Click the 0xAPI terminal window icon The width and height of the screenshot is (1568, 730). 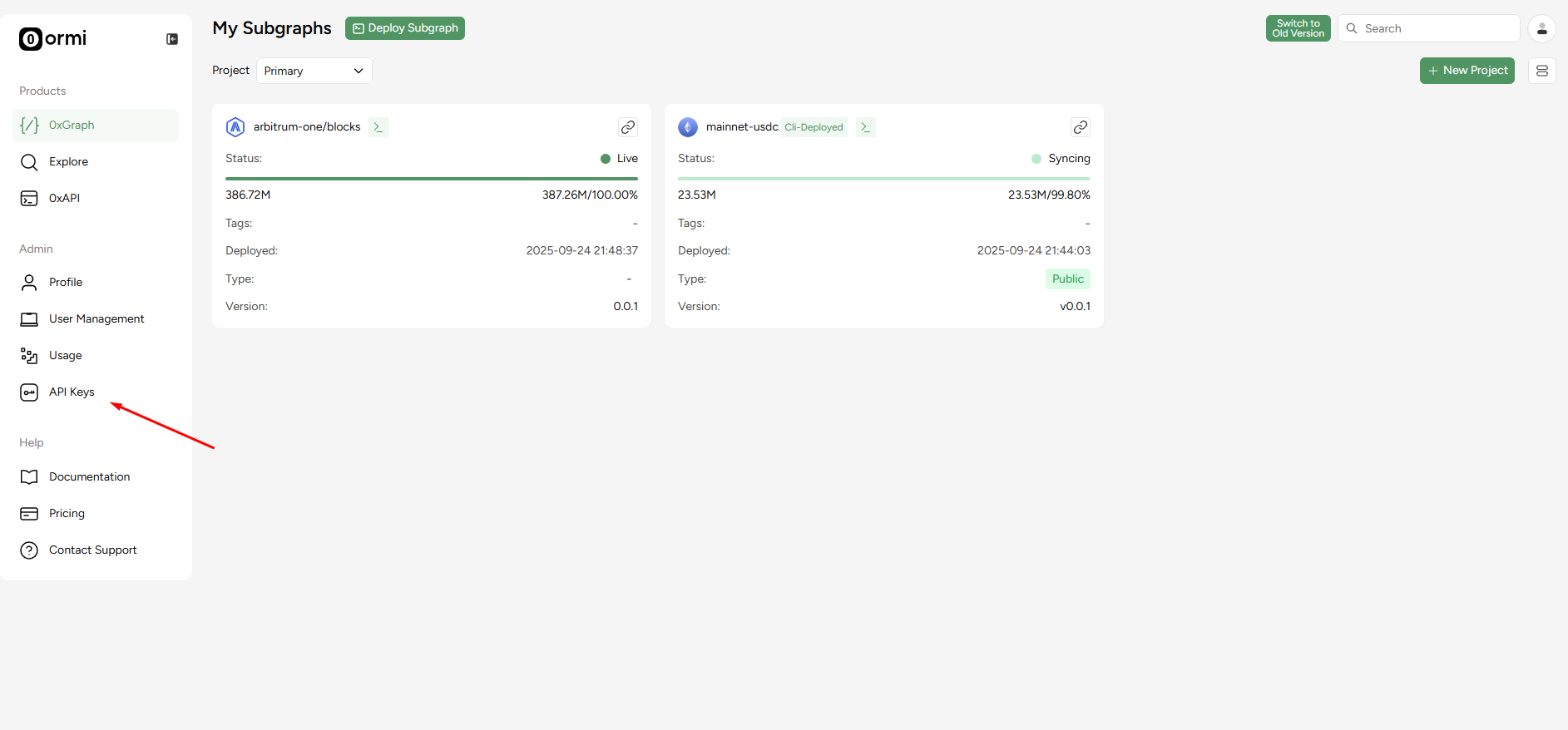[29, 199]
